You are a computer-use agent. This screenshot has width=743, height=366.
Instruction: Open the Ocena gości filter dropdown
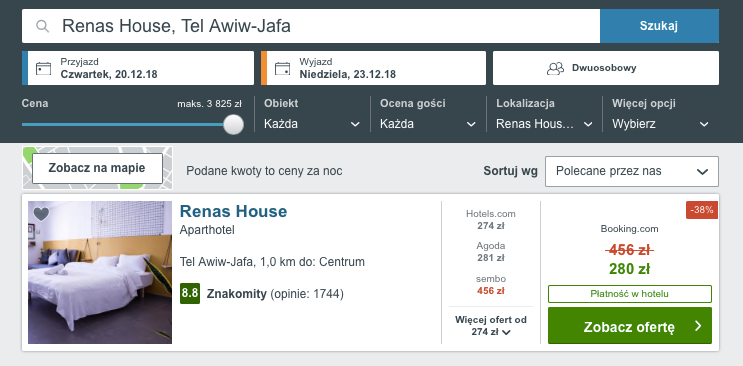point(427,124)
